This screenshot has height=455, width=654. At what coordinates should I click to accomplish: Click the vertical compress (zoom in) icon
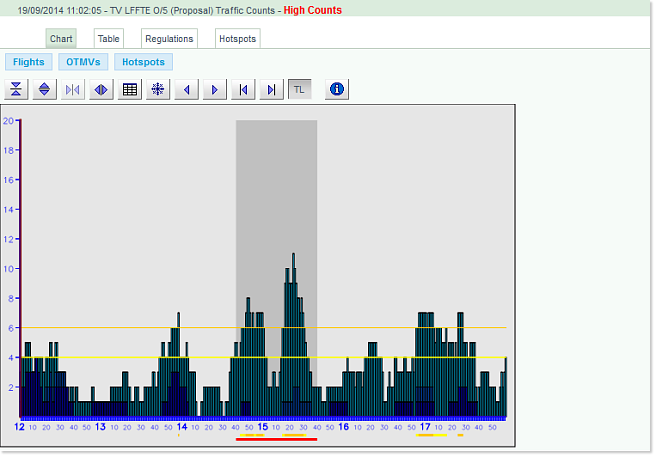pyautogui.click(x=16, y=90)
